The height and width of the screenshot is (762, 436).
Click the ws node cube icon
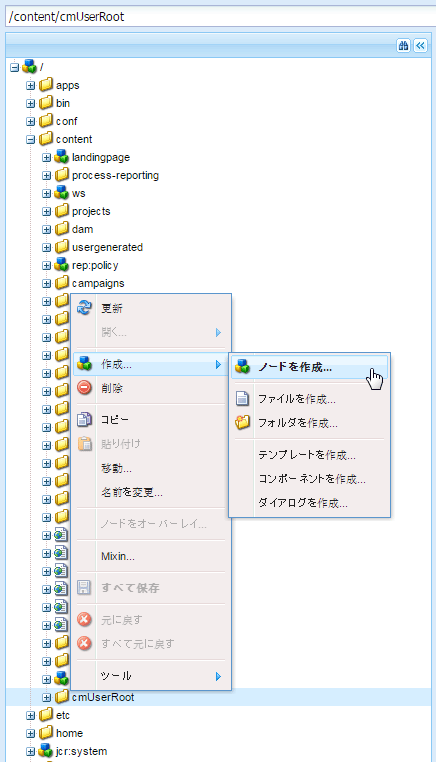62,193
